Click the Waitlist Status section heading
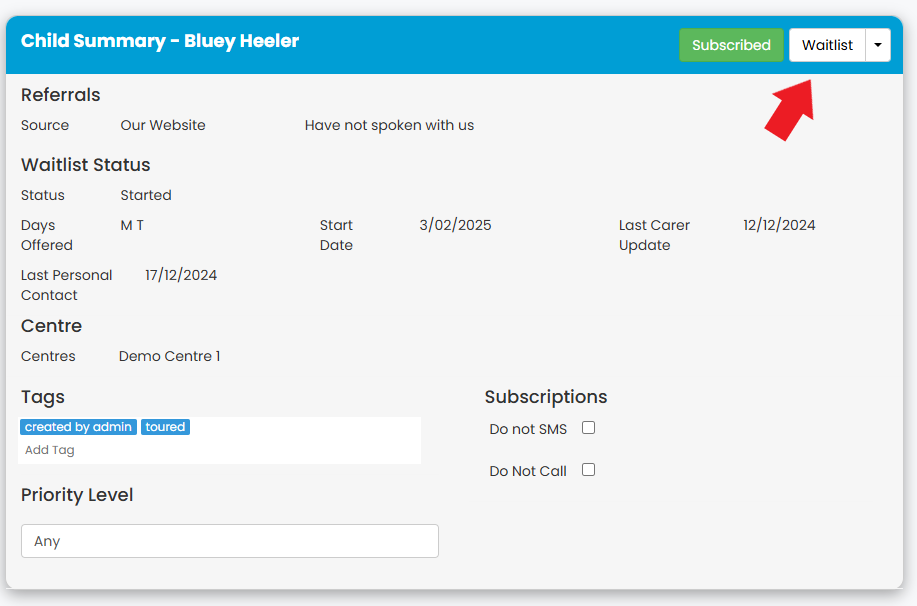Screen dimensions: 917x606 click(85, 165)
